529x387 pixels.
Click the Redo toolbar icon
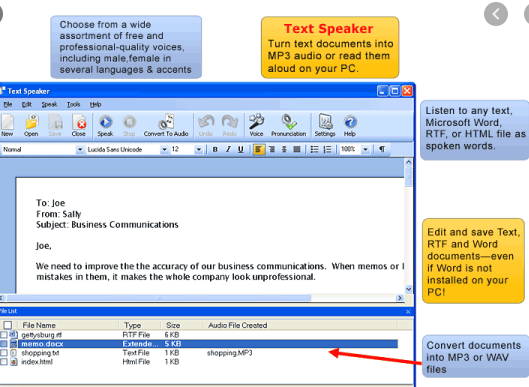229,125
